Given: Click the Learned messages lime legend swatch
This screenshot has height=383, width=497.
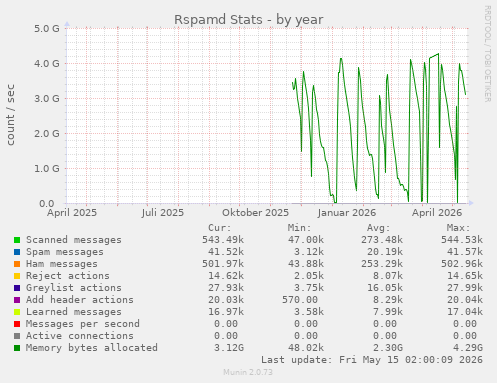Looking at the screenshot, I should 17,312.
